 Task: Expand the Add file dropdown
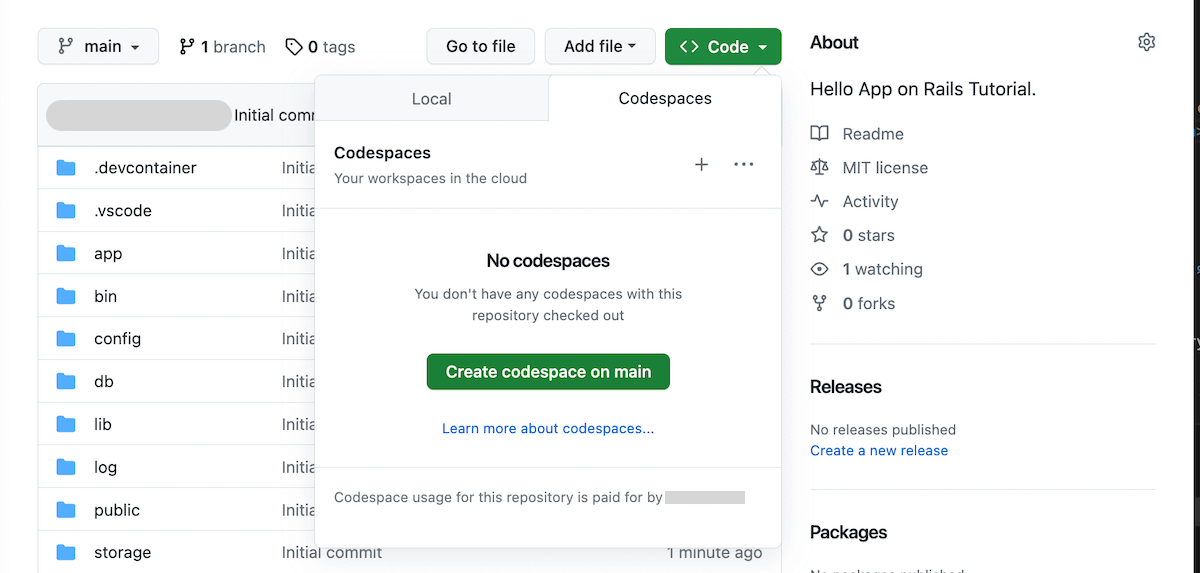point(600,46)
